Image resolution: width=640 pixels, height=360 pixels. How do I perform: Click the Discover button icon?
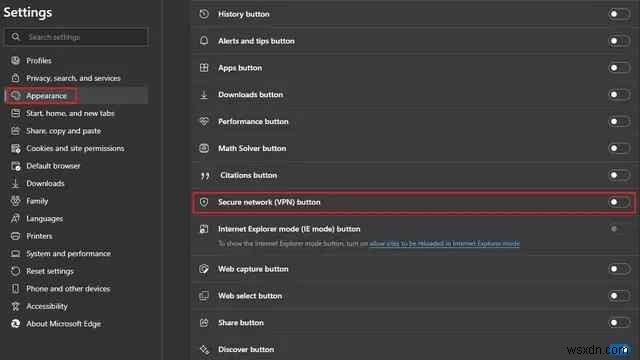204,349
